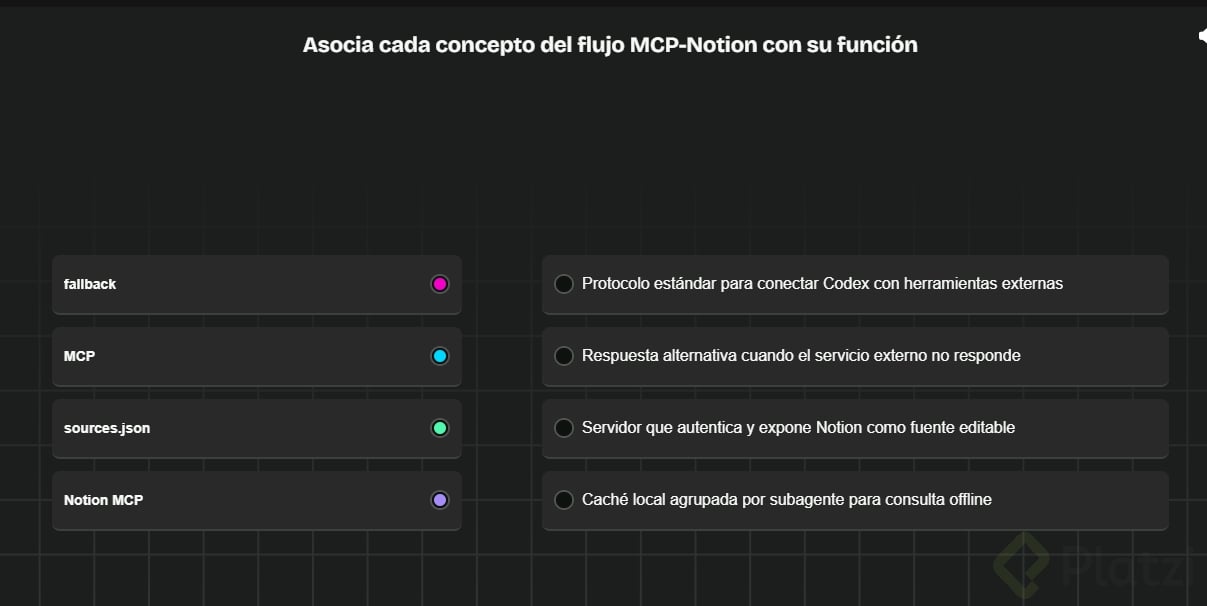Click the MCP concept label
Screen dimensions: 1207x606
pyautogui.click(x=80, y=356)
